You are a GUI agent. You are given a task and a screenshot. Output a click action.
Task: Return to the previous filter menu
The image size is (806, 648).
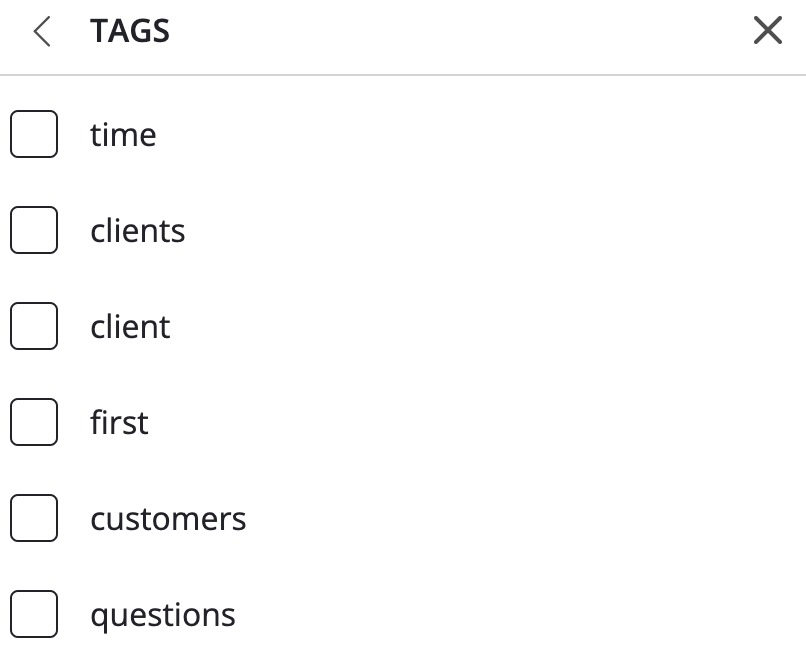point(41,32)
